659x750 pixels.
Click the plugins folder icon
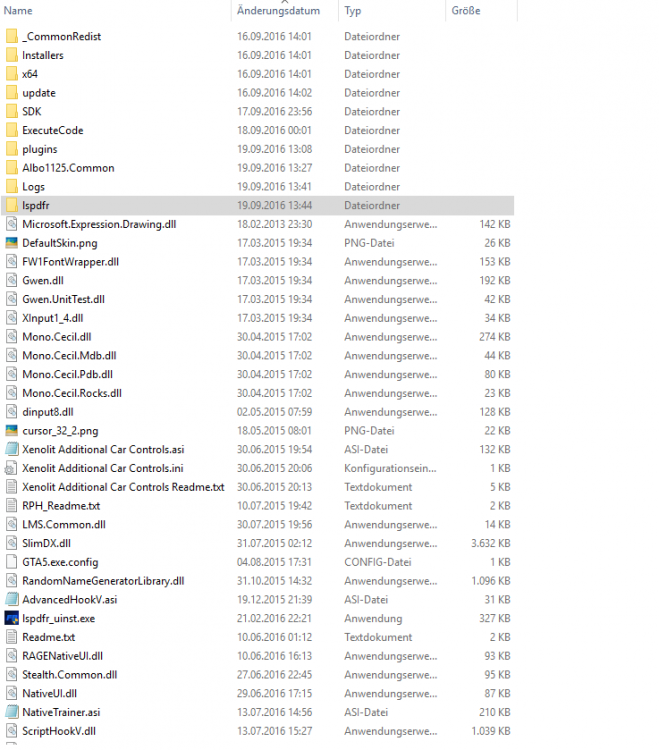click(12, 149)
